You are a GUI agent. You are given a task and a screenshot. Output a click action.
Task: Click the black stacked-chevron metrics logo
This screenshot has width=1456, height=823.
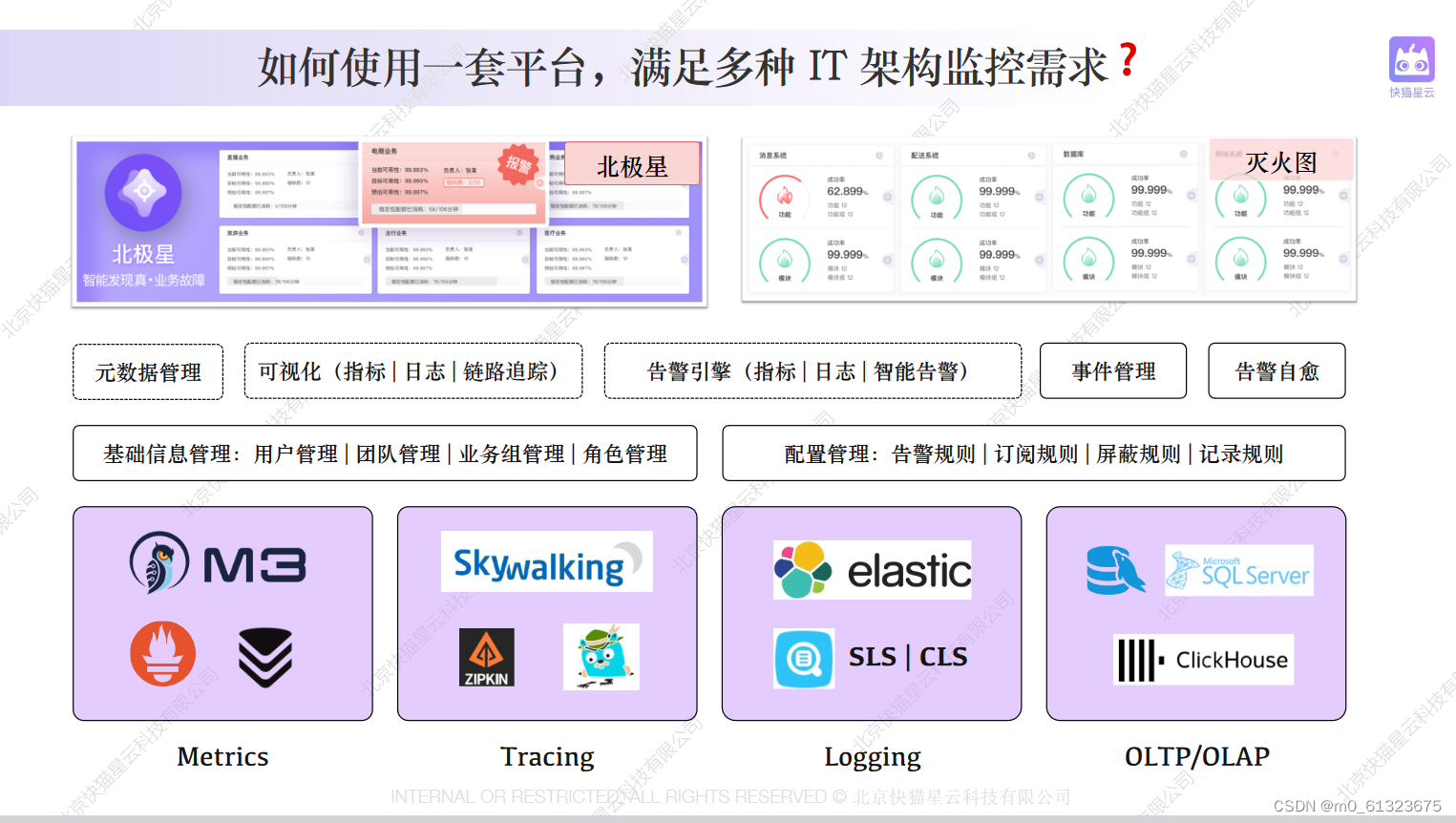[x=265, y=657]
